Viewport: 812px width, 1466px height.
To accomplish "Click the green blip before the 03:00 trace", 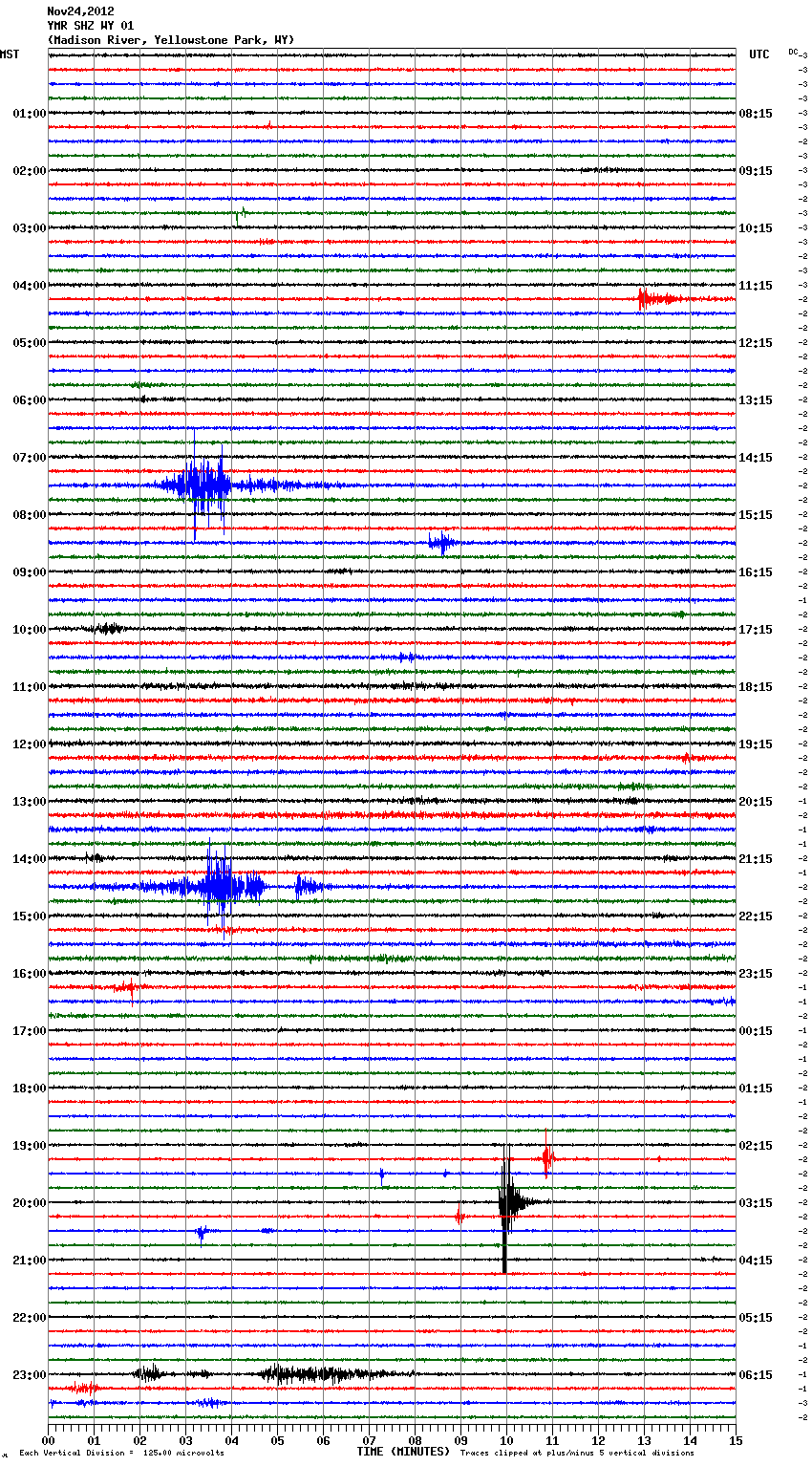I will 240,215.
